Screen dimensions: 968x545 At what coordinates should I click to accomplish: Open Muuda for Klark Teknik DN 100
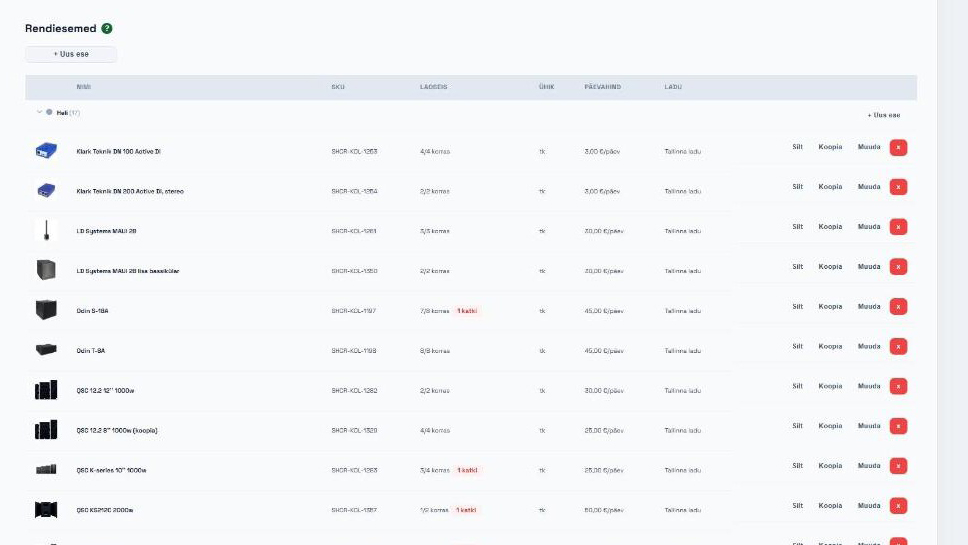869,147
